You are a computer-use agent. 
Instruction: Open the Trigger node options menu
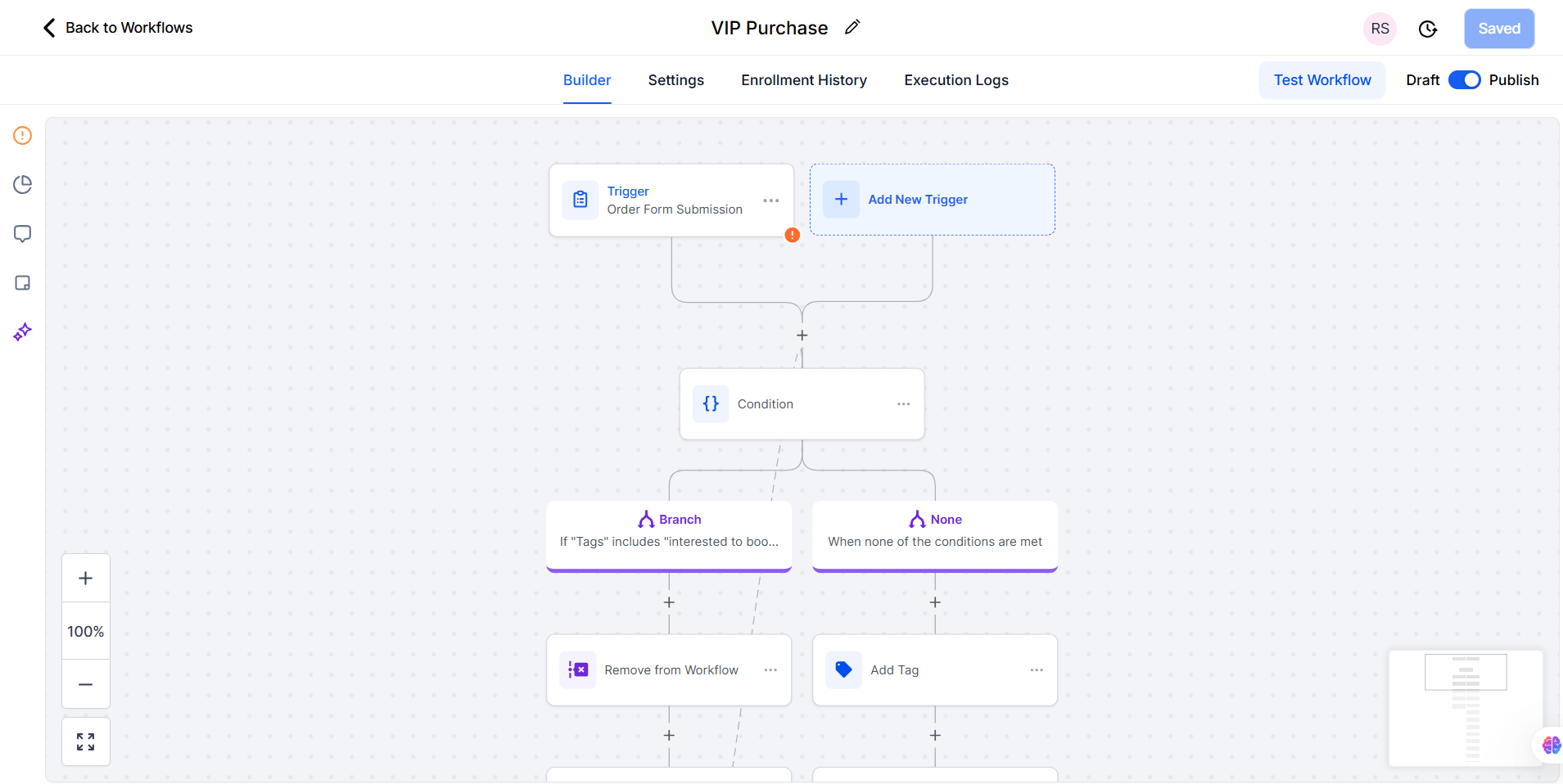771,201
